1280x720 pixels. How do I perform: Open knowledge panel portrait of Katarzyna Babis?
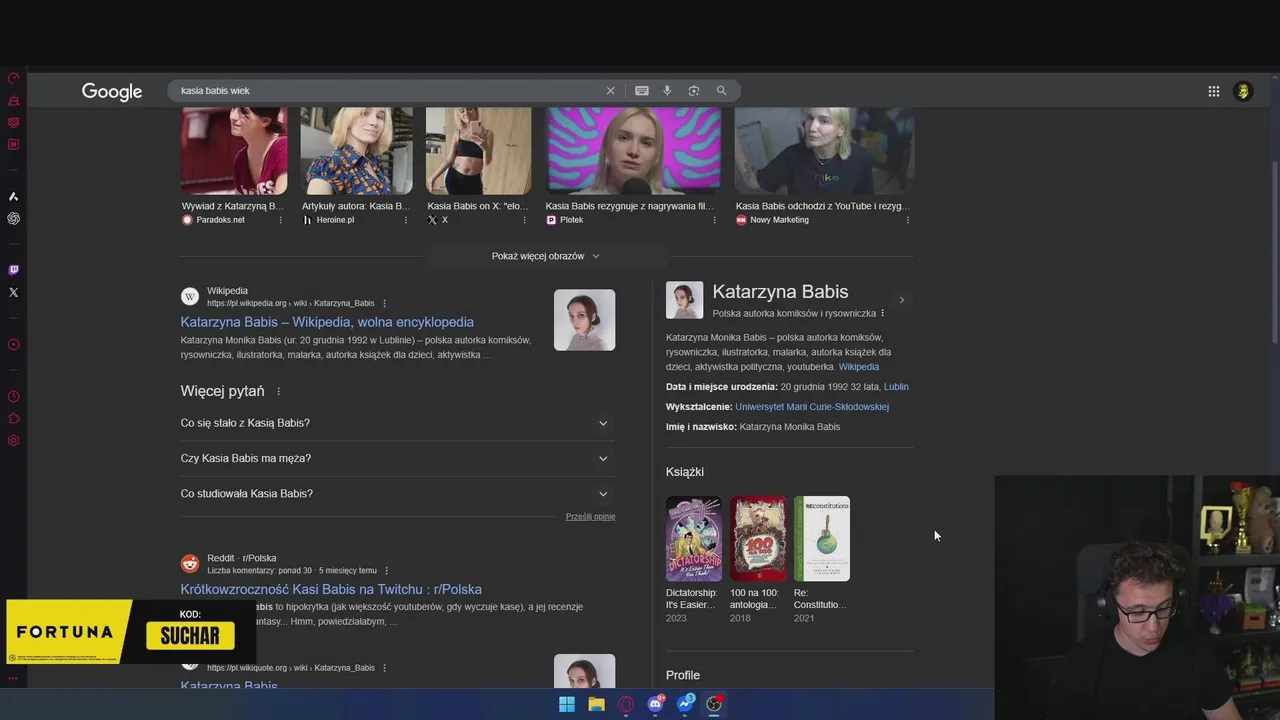[685, 300]
